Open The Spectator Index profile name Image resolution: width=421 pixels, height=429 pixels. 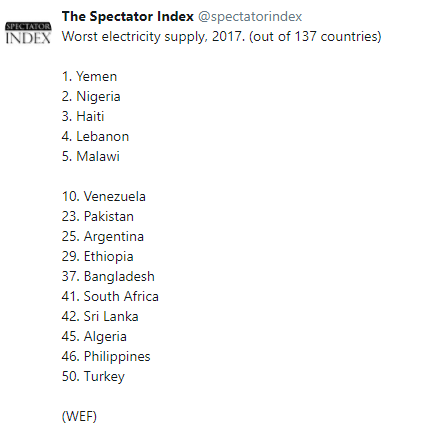tap(128, 16)
